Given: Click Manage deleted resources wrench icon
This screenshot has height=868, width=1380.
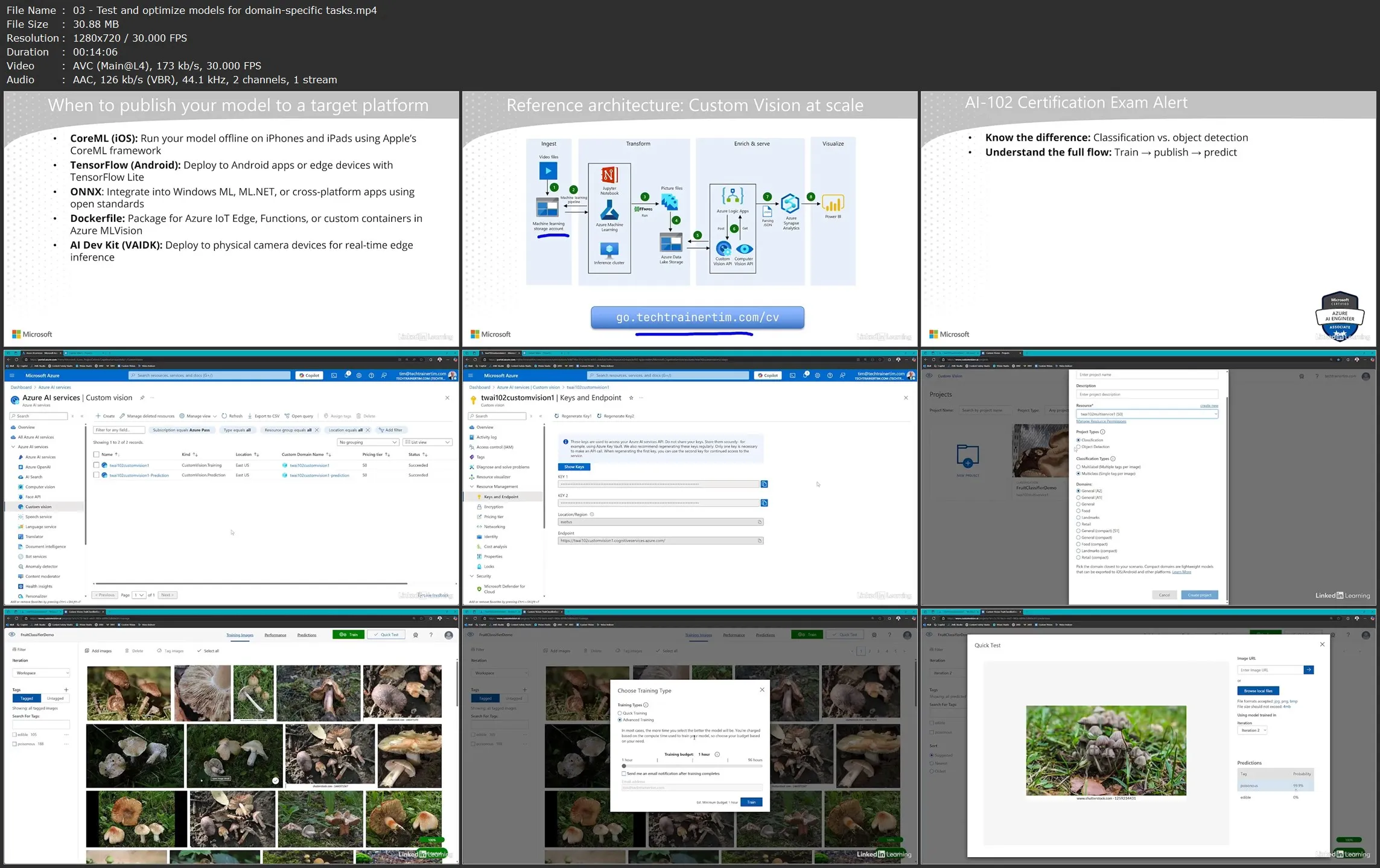Looking at the screenshot, I should (x=122, y=416).
